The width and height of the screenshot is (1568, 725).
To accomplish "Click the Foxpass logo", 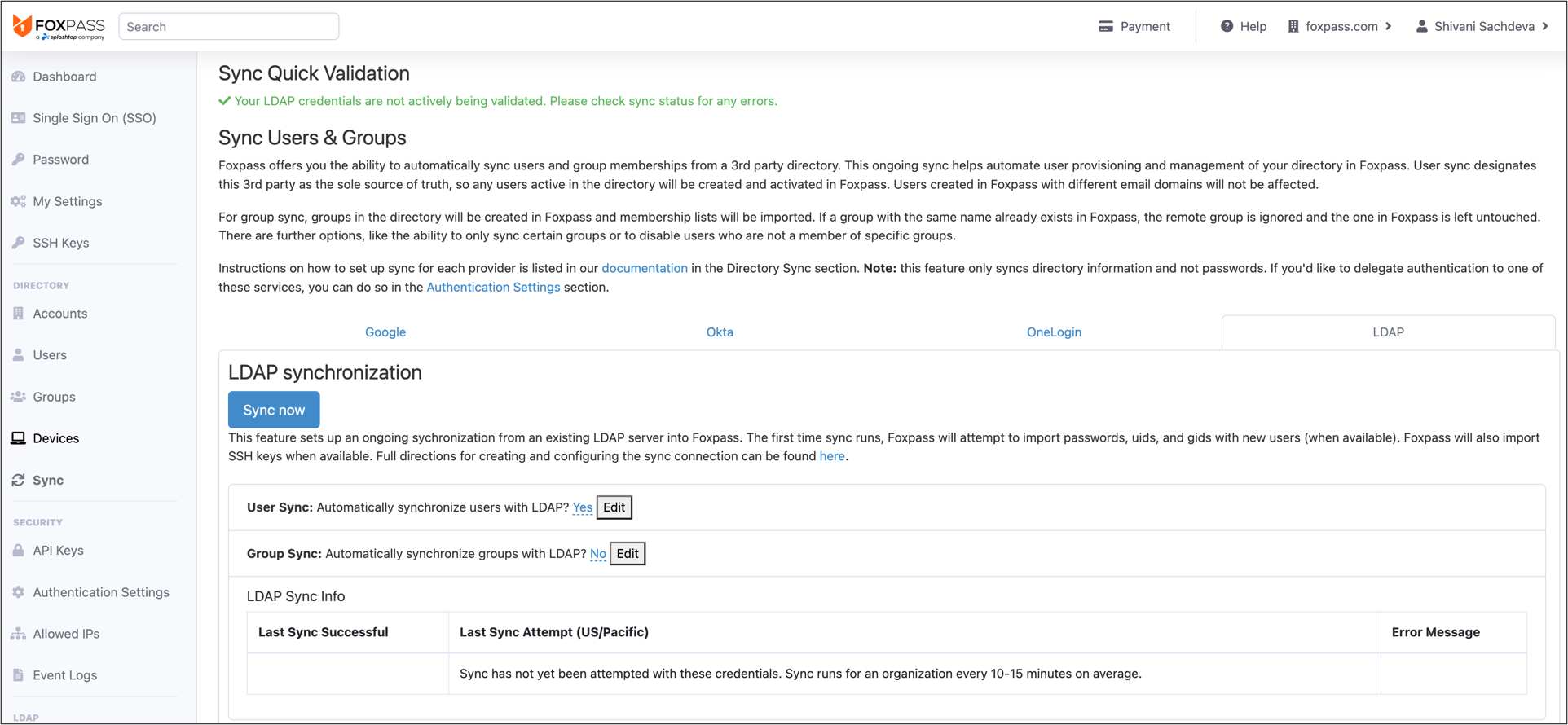I will (59, 26).
